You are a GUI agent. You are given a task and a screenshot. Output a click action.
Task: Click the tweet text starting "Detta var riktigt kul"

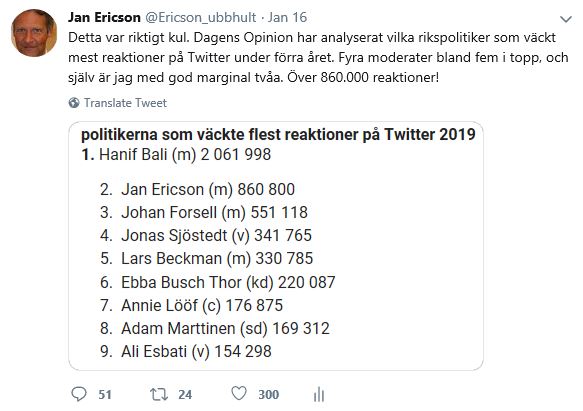pos(318,58)
